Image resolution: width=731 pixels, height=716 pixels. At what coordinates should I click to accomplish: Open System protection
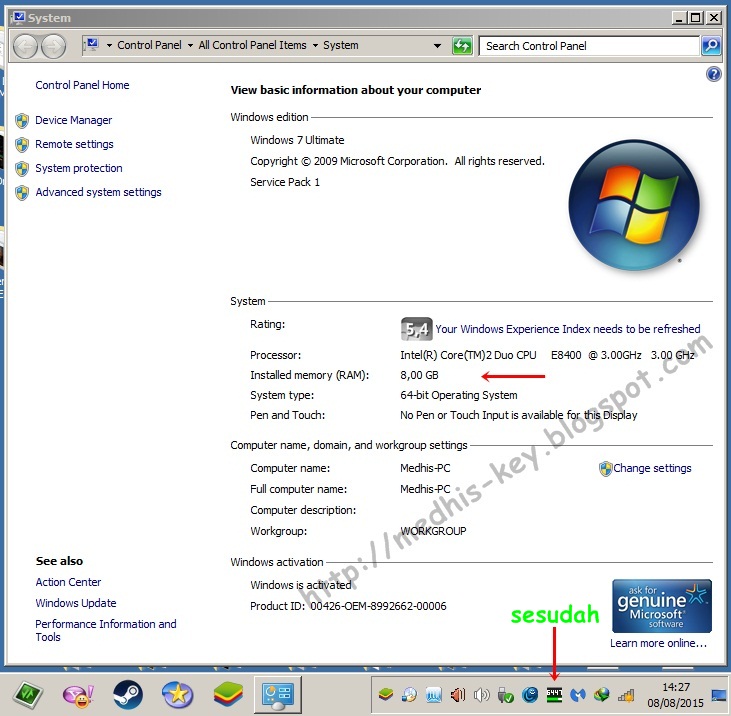pos(79,168)
